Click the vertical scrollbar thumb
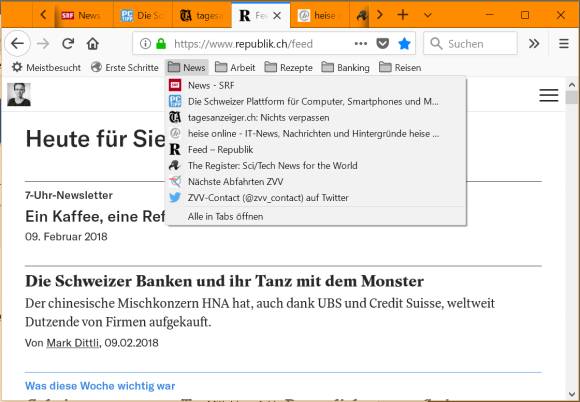This screenshot has width=580, height=402. pyautogui.click(x=572, y=98)
